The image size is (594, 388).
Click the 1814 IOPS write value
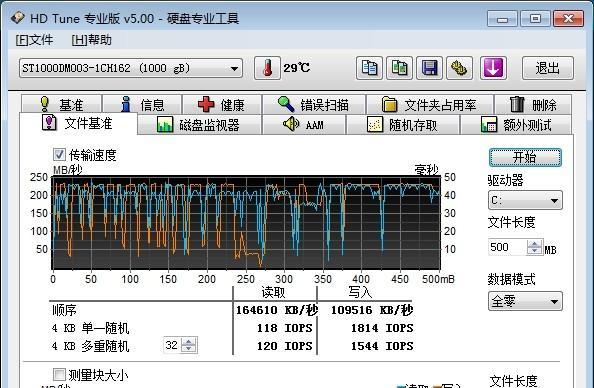(x=382, y=328)
